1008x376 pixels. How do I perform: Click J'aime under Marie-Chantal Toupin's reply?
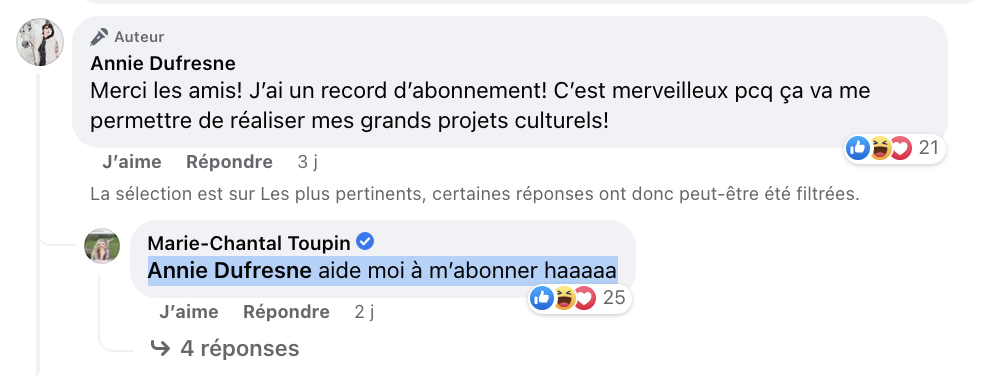[188, 312]
